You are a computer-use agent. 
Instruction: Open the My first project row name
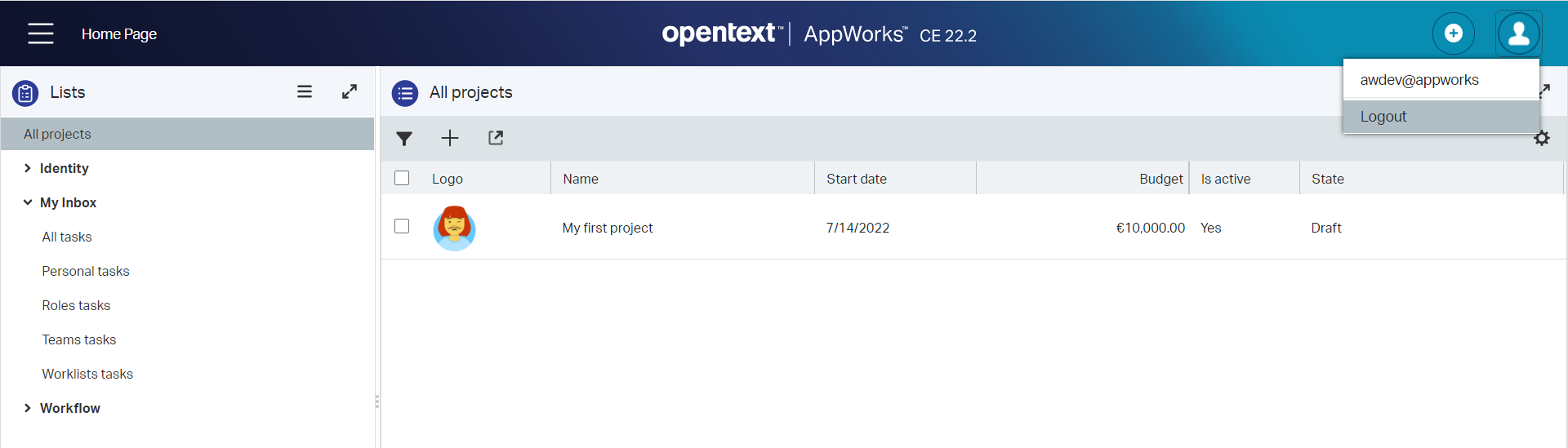tap(608, 228)
